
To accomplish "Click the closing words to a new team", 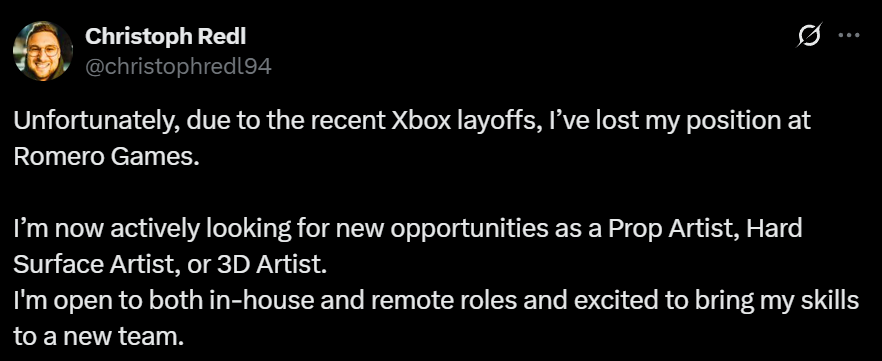I will (98, 337).
